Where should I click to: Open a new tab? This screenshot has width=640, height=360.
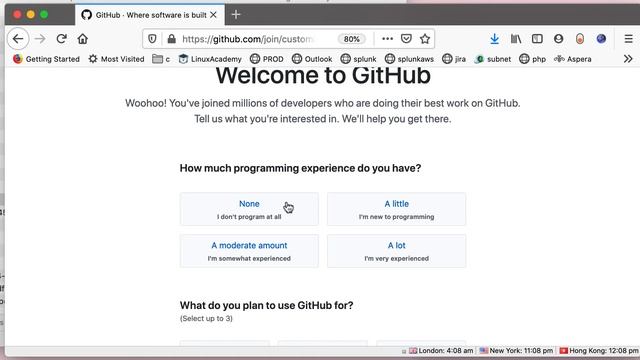[x=236, y=15]
